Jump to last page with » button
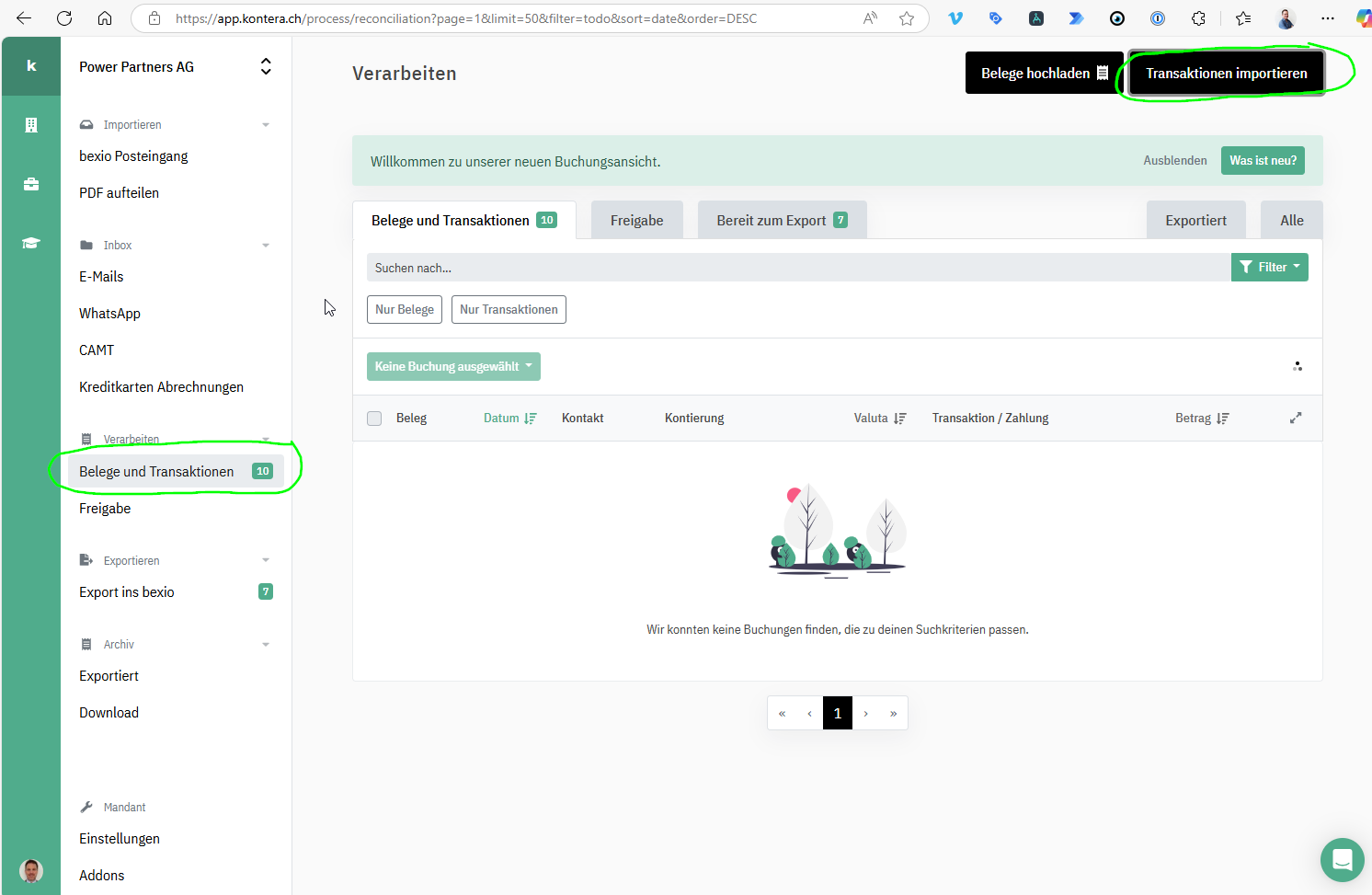 coord(893,713)
